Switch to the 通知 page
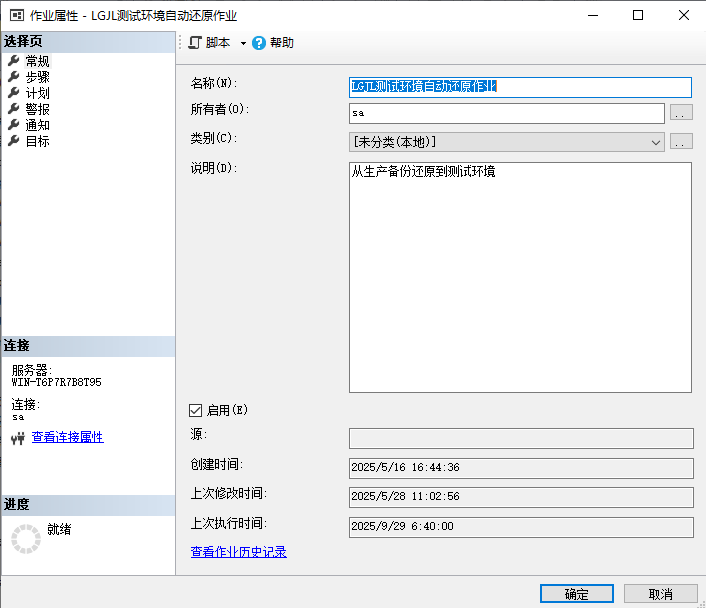The width and height of the screenshot is (706, 608). [37, 125]
